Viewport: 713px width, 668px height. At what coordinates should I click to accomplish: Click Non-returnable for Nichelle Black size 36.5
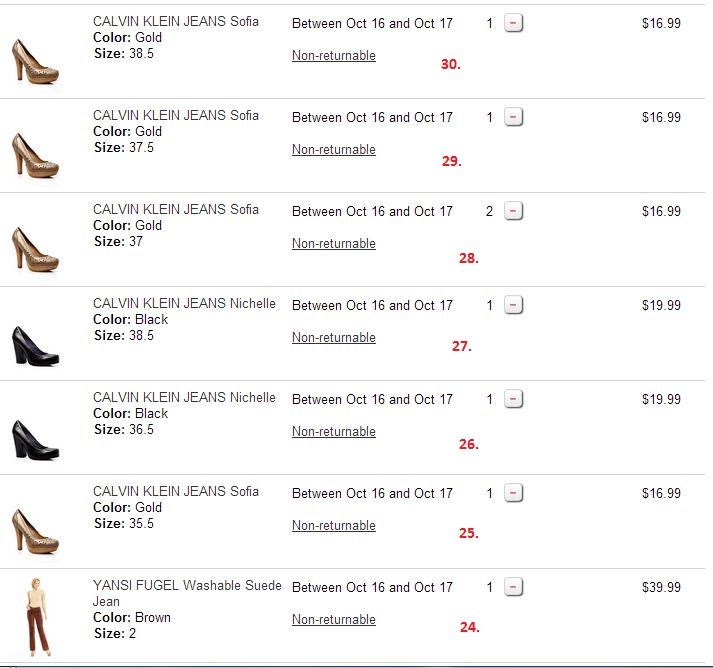[x=334, y=432]
